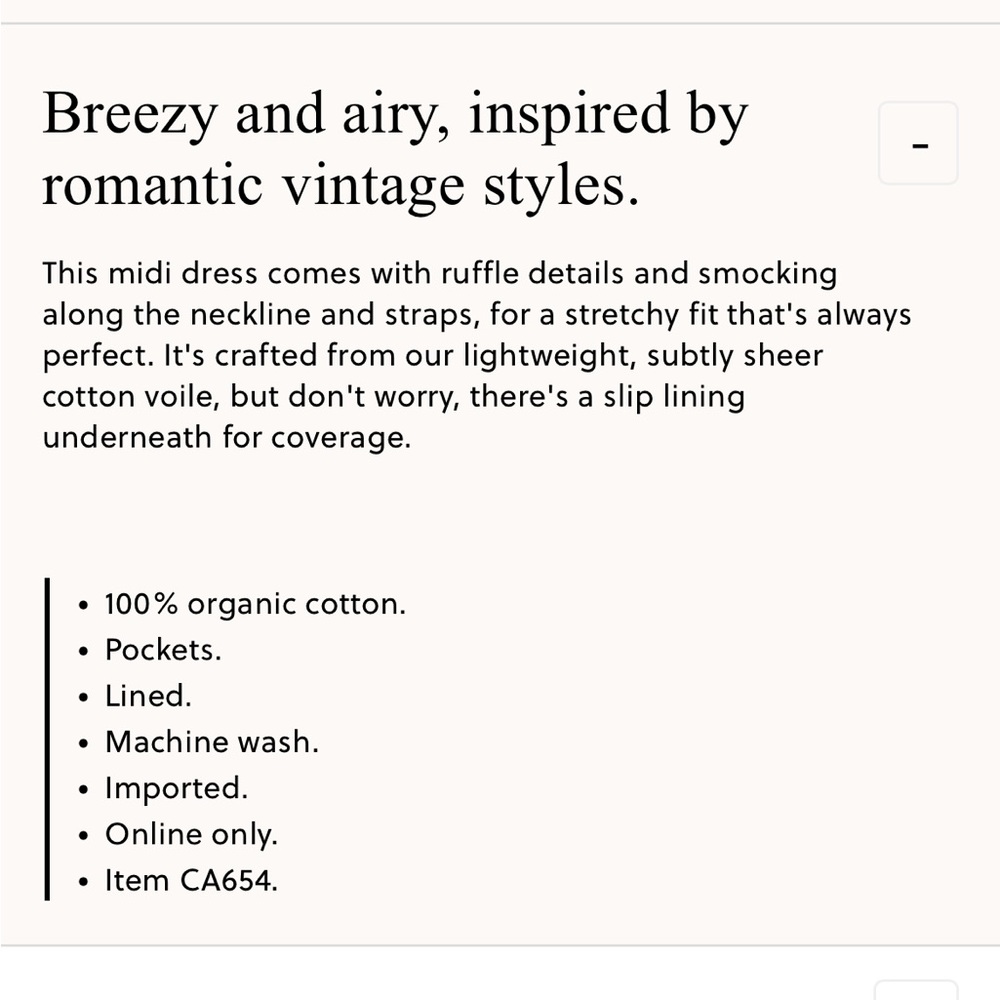Click the word 'smocking' in the description
1000x1000 pixels.
(x=767, y=274)
